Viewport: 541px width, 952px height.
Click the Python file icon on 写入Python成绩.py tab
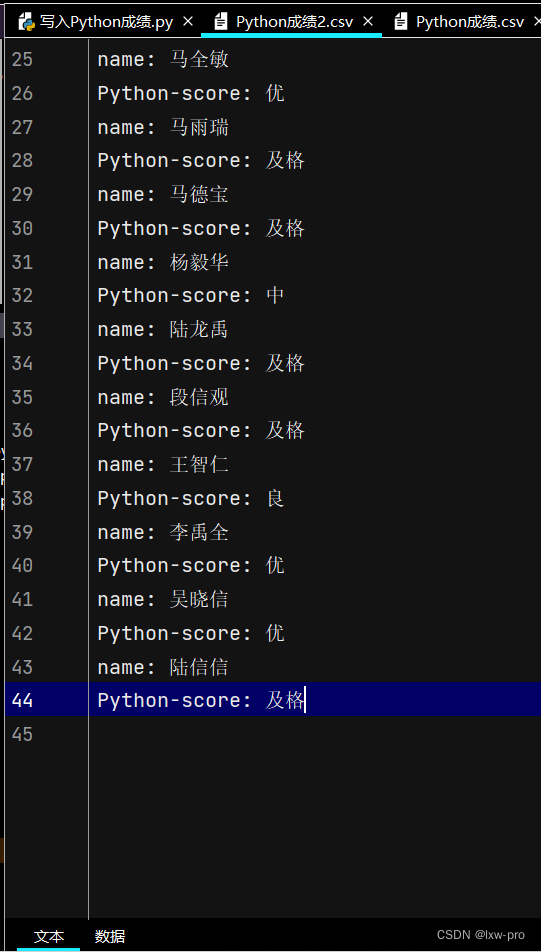pos(26,22)
